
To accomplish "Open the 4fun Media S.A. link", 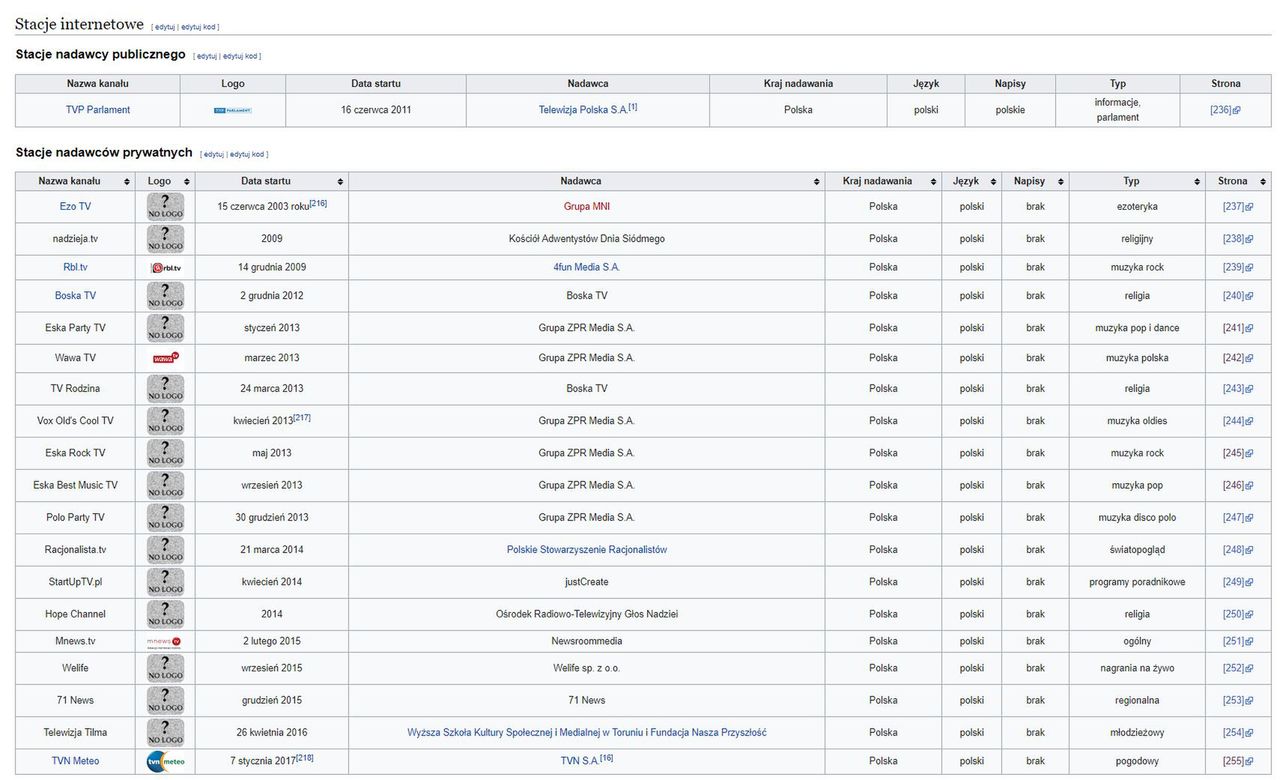I will pos(587,268).
